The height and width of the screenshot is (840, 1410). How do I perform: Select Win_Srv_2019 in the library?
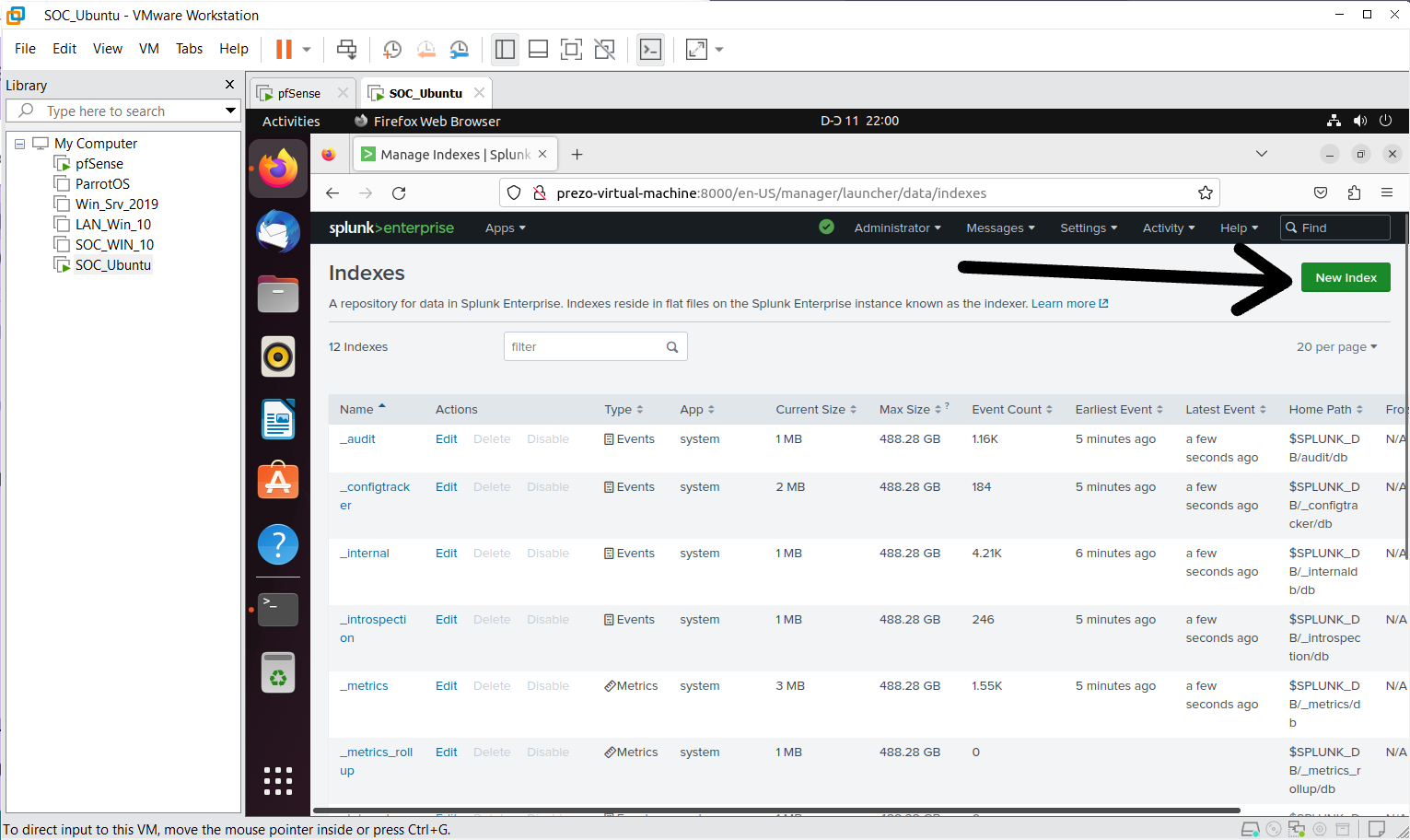pyautogui.click(x=117, y=204)
